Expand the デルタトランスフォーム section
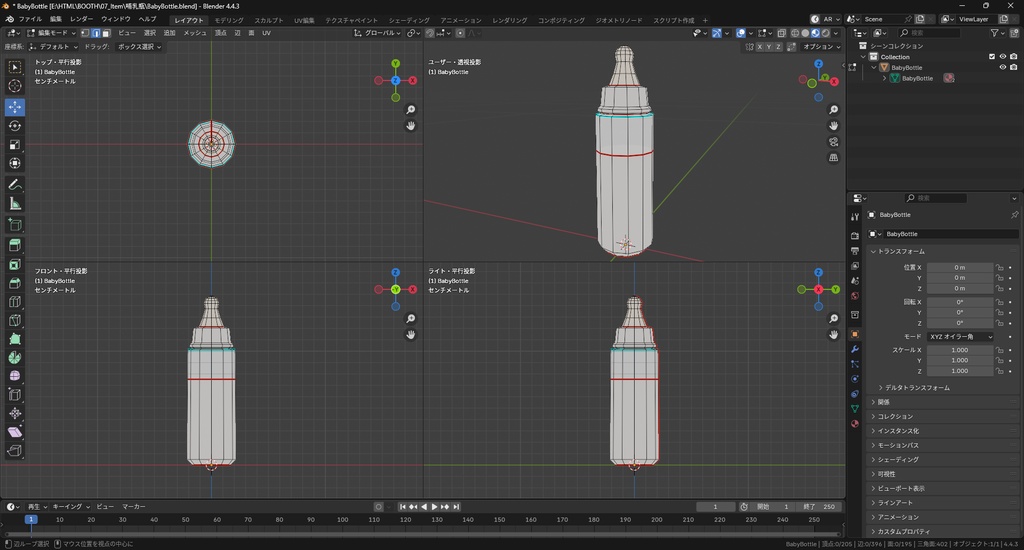 (x=917, y=387)
